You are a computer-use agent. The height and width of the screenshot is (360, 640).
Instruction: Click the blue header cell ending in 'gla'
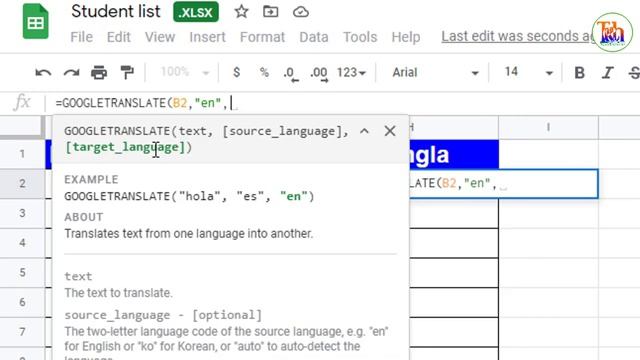coord(454,154)
